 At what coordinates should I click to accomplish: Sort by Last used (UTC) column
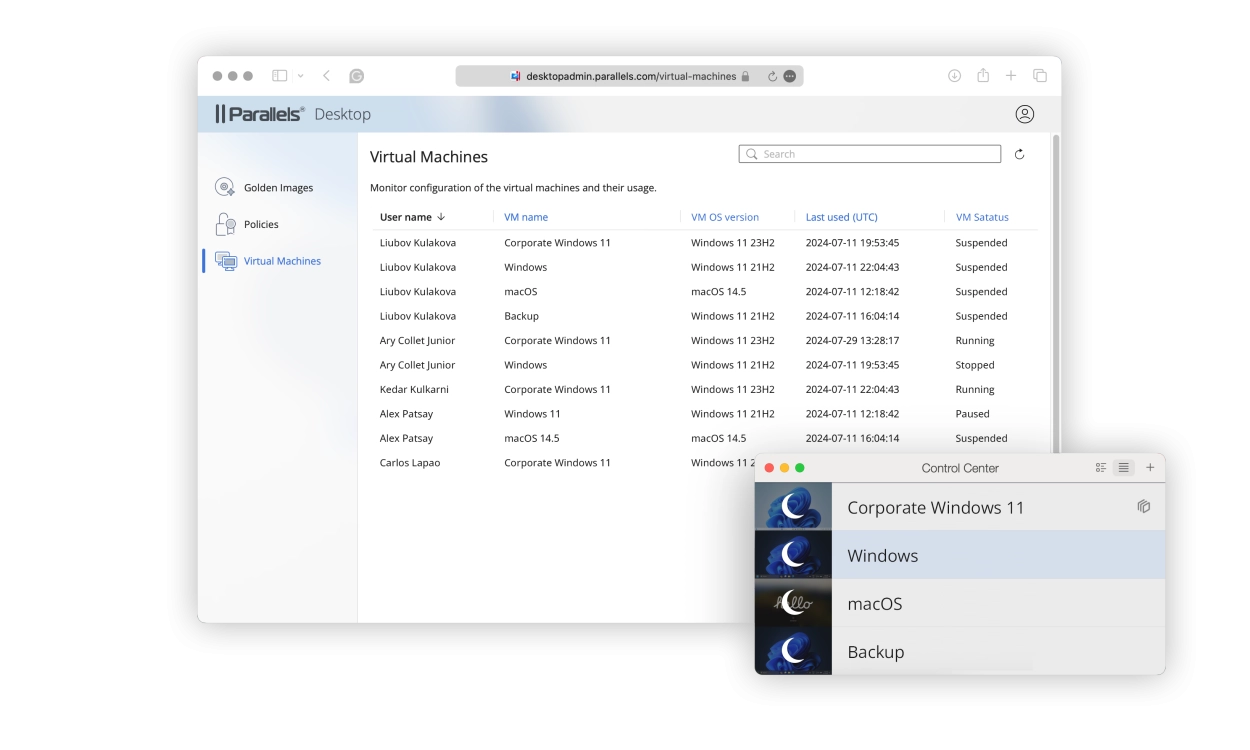click(841, 217)
